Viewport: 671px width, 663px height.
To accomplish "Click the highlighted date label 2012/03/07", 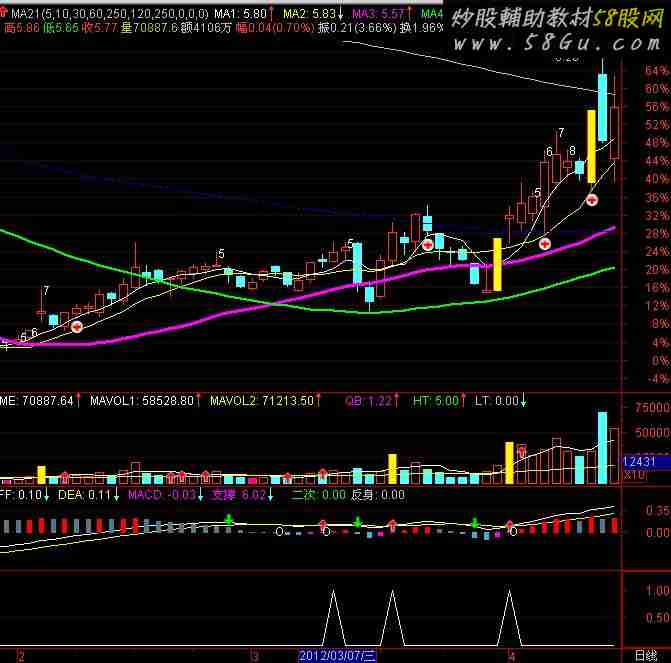I will coord(337,655).
